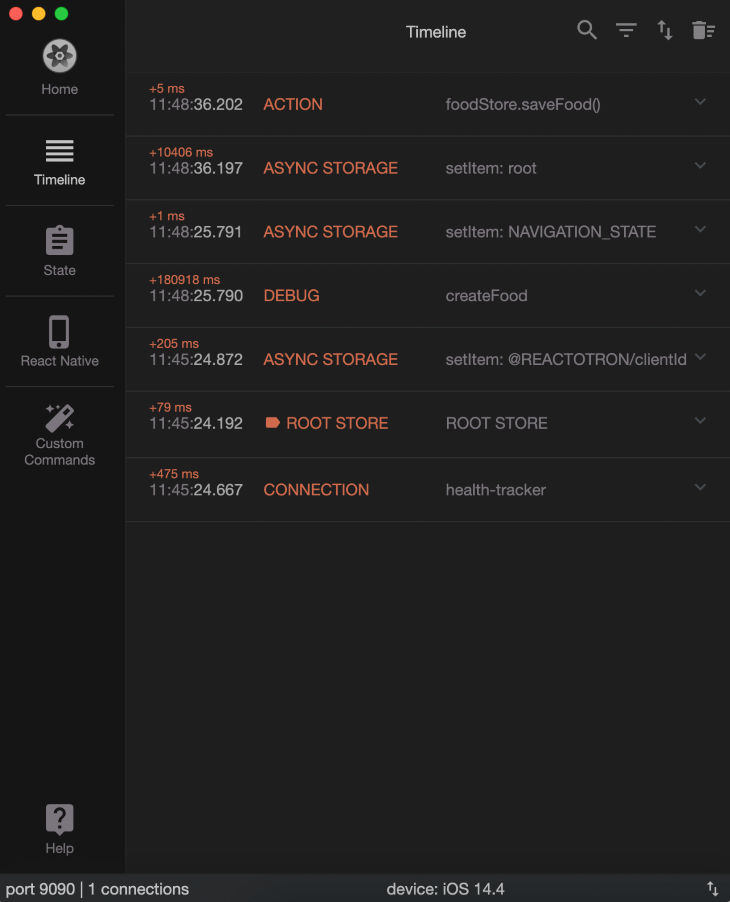Open the timeline search magnifier

pyautogui.click(x=587, y=30)
